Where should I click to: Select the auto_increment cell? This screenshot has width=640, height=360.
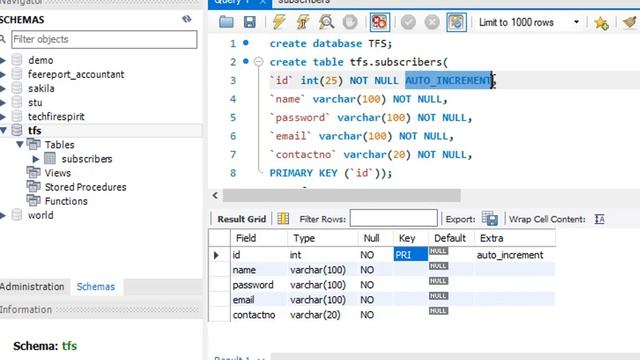(x=514, y=255)
